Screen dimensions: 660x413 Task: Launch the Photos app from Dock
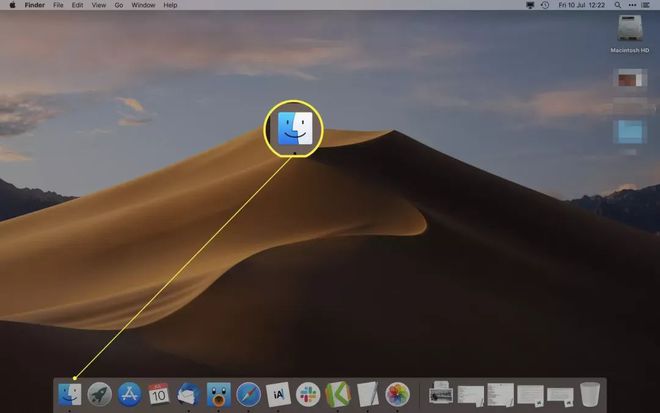point(397,393)
